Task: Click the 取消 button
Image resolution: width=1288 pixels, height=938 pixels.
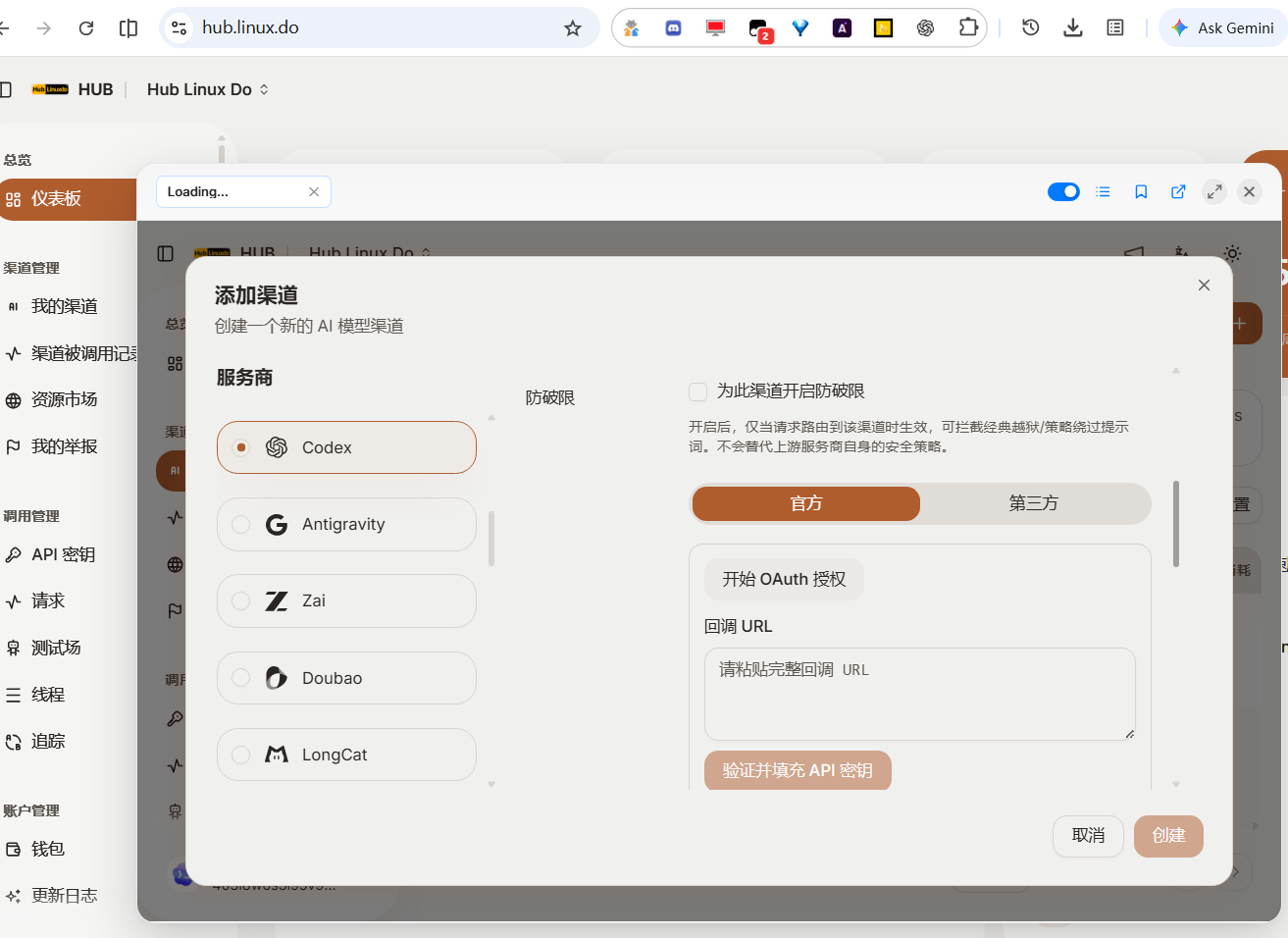Action: (x=1088, y=836)
